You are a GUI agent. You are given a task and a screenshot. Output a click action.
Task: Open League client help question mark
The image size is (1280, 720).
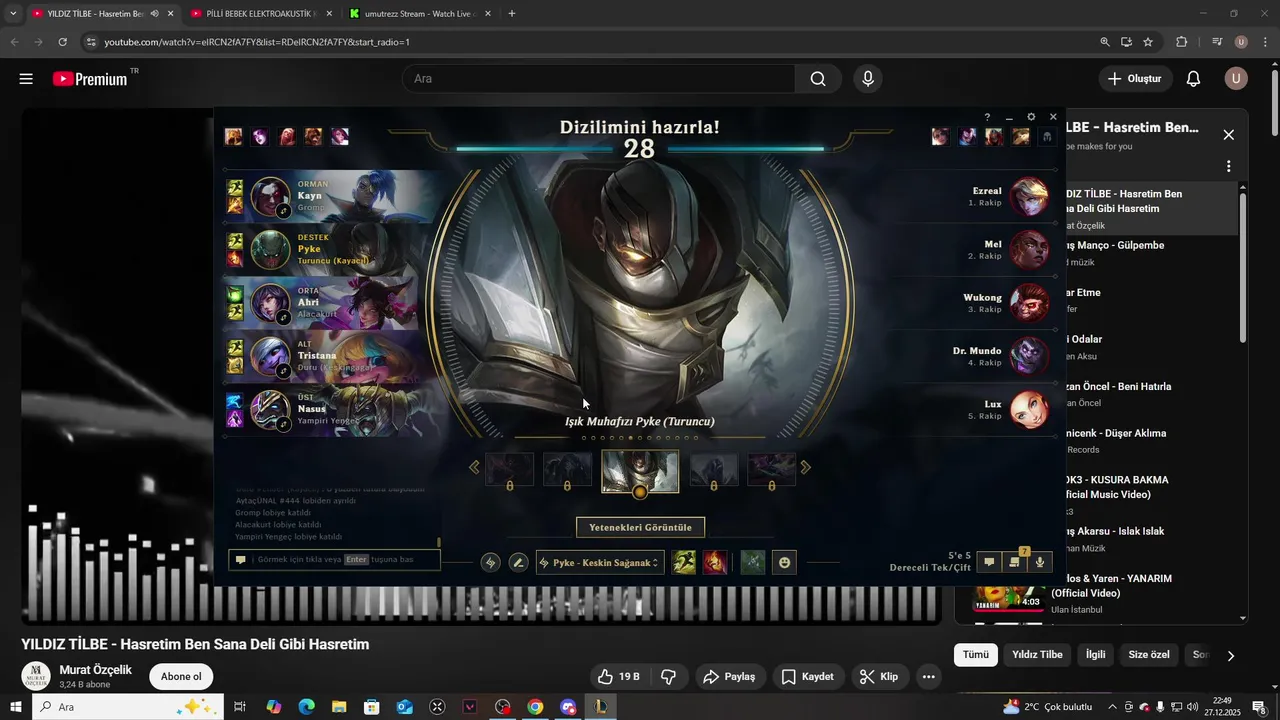click(987, 117)
